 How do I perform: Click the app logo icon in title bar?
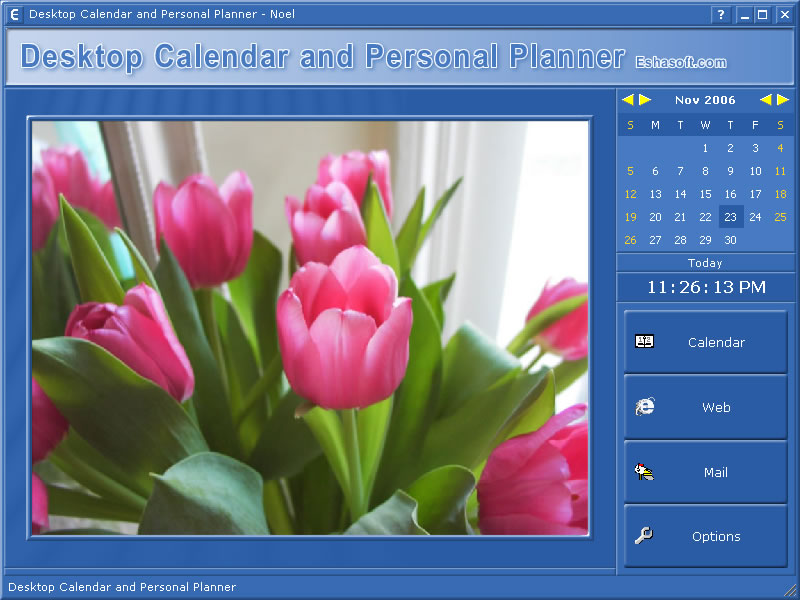click(14, 15)
